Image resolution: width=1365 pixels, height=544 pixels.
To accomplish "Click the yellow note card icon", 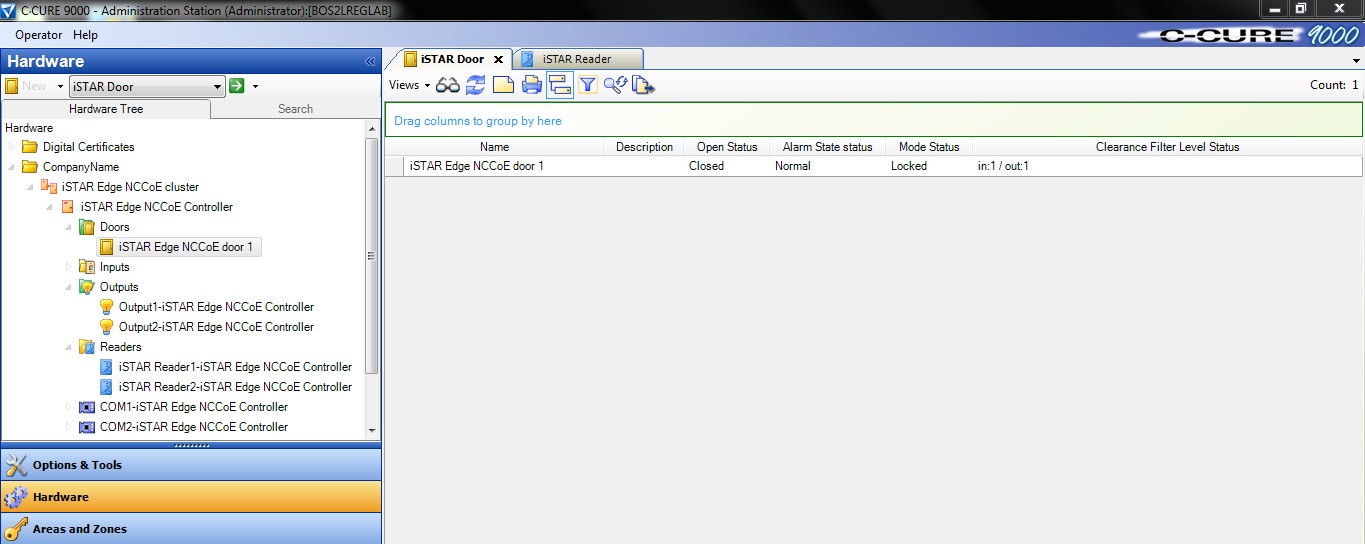I will tap(503, 86).
